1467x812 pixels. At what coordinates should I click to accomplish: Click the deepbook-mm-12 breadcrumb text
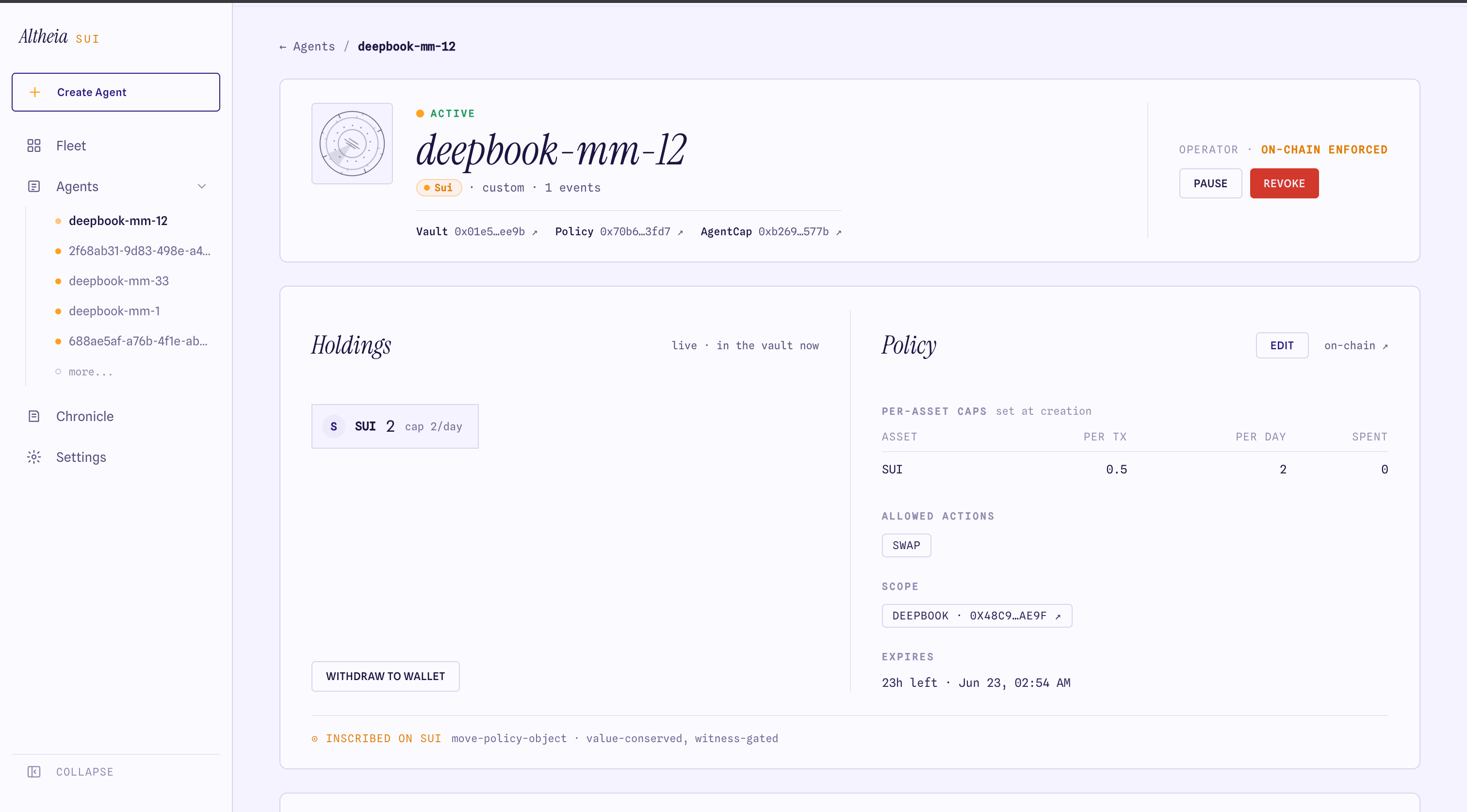click(407, 47)
